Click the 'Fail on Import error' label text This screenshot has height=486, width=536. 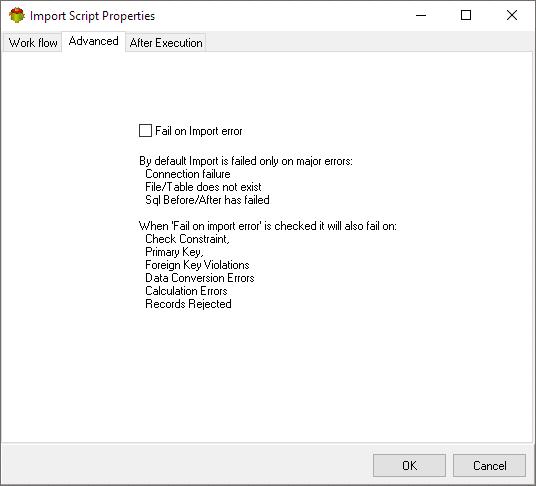coord(199,131)
